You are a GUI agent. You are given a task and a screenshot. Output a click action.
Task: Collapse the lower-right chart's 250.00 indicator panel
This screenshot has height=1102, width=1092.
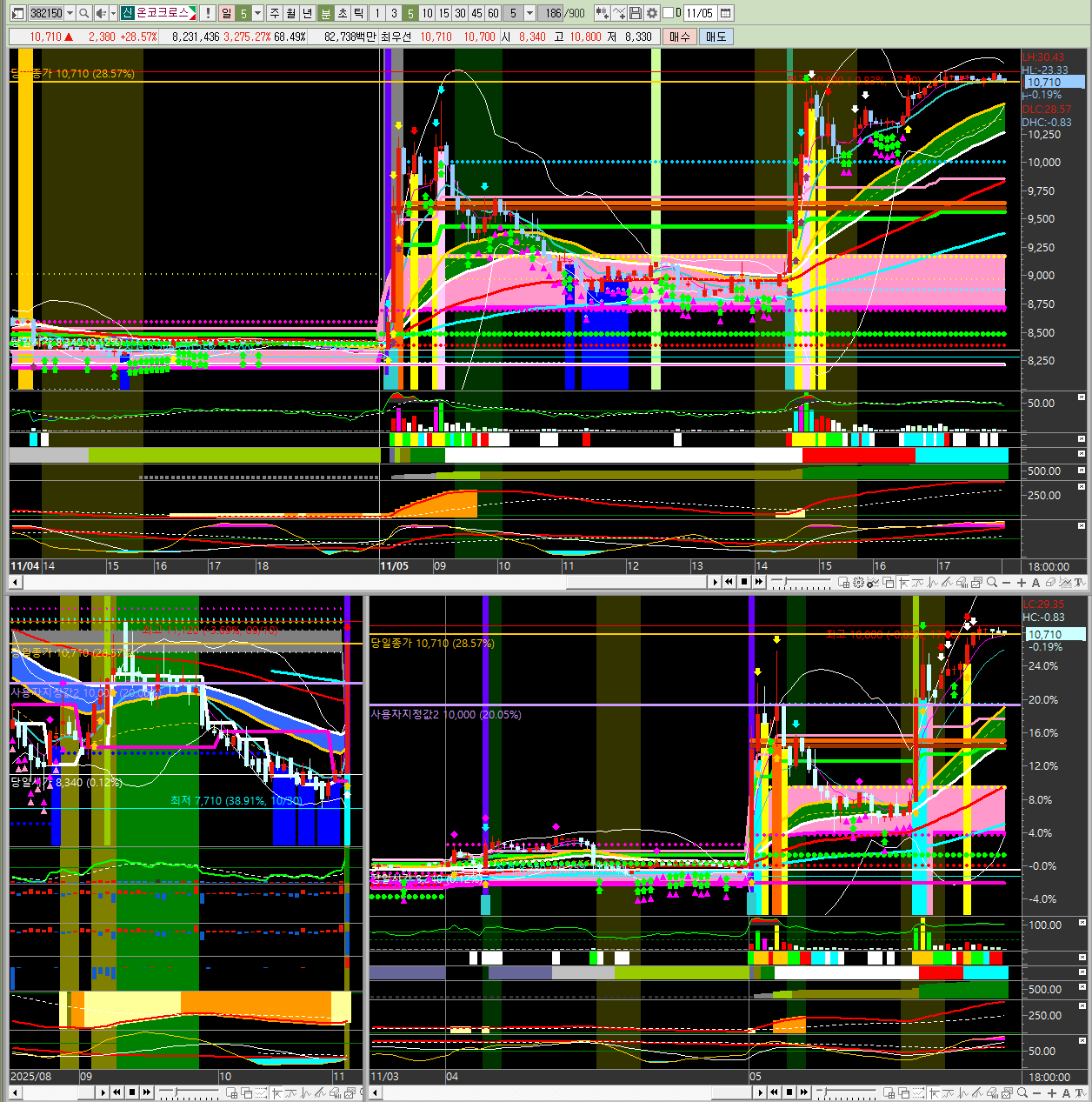1082,1005
